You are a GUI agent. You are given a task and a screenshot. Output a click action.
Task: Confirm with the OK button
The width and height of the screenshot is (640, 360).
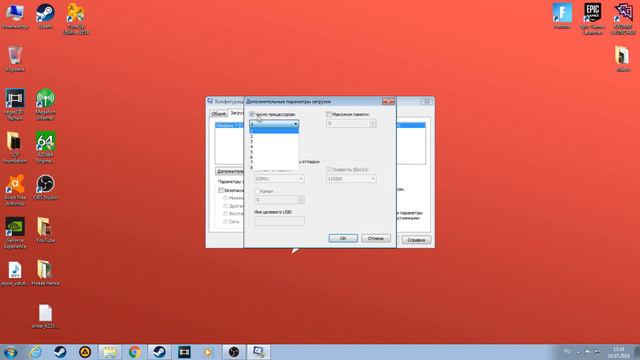343,238
